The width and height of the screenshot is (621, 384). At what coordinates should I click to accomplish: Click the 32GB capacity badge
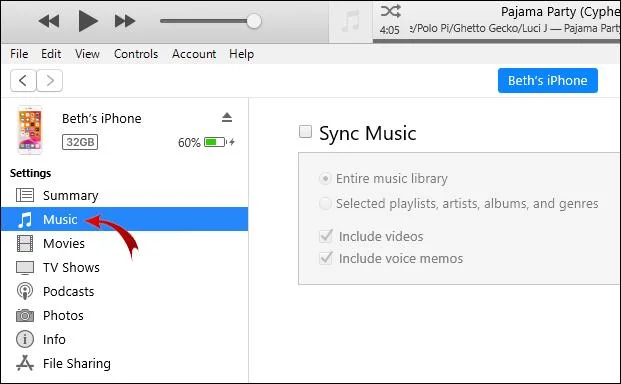[x=80, y=142]
